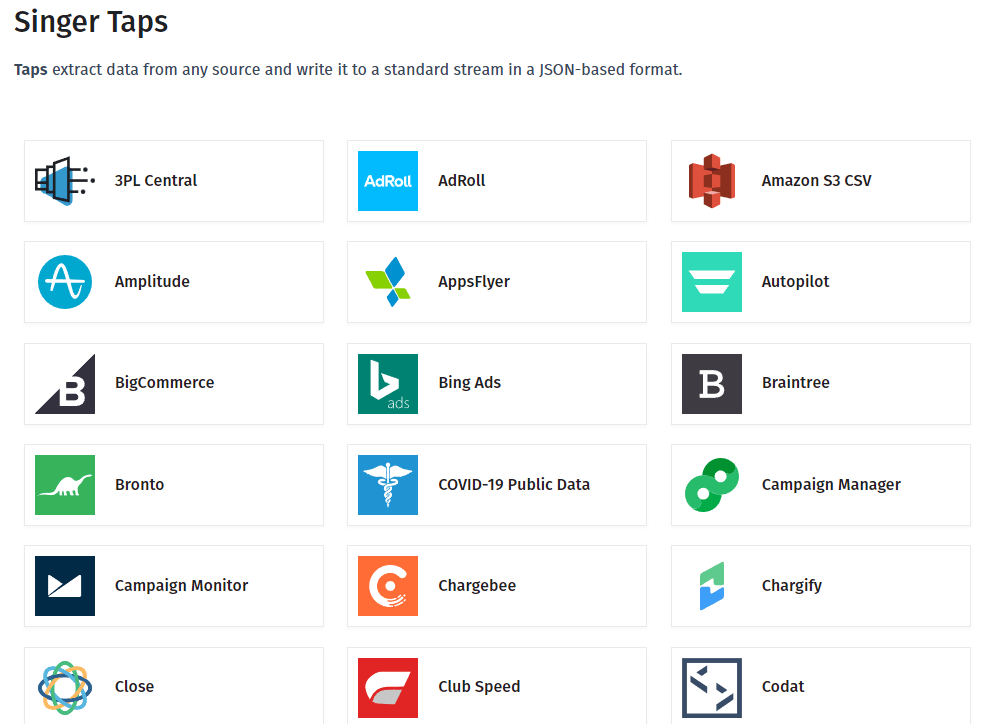993x724 pixels.
Task: Click the Campaign Manager green circles icon
Action: click(711, 485)
